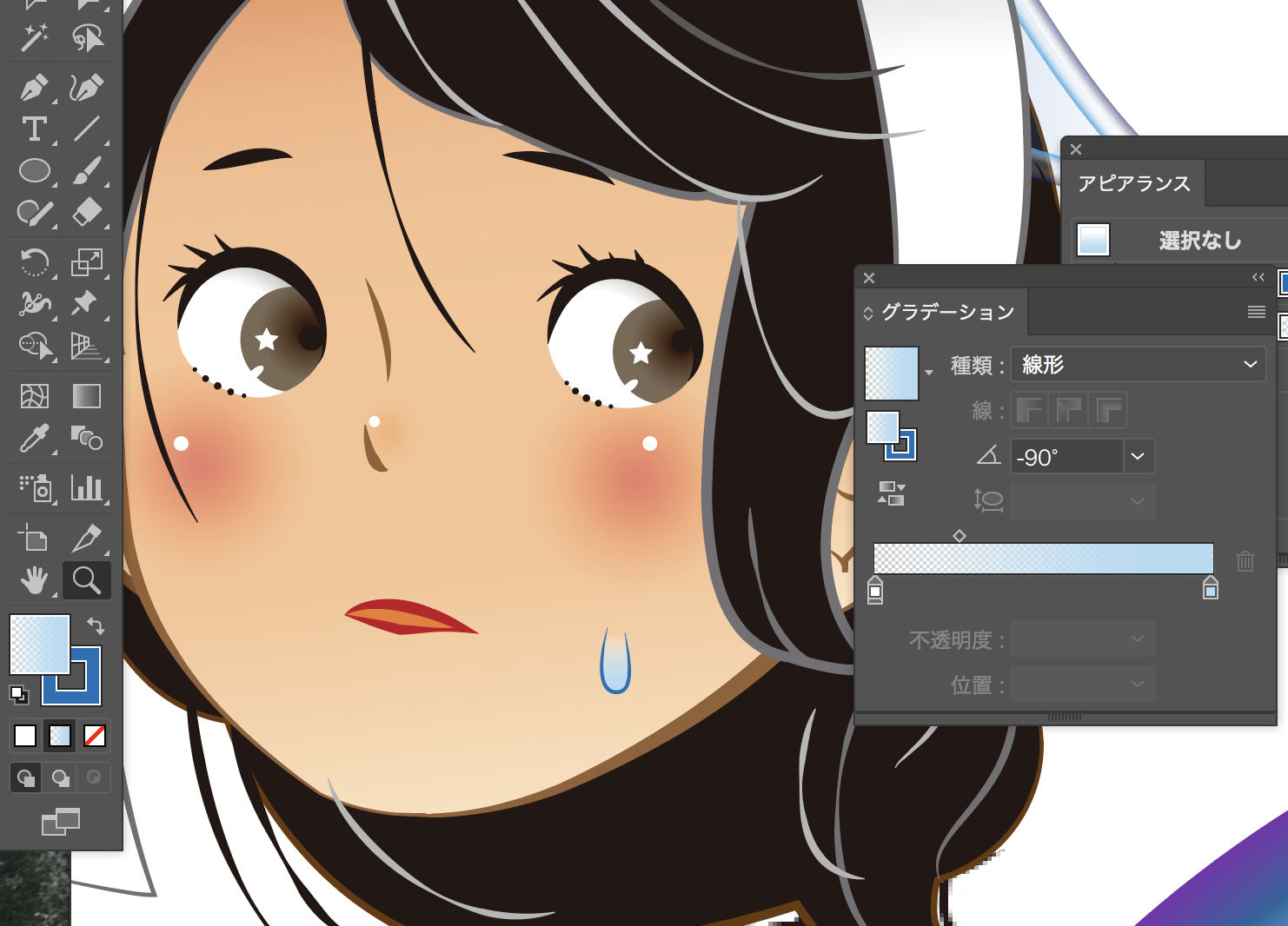The width and height of the screenshot is (1288, 926).
Task: Enable Draw Inside mode
Action: tap(94, 777)
